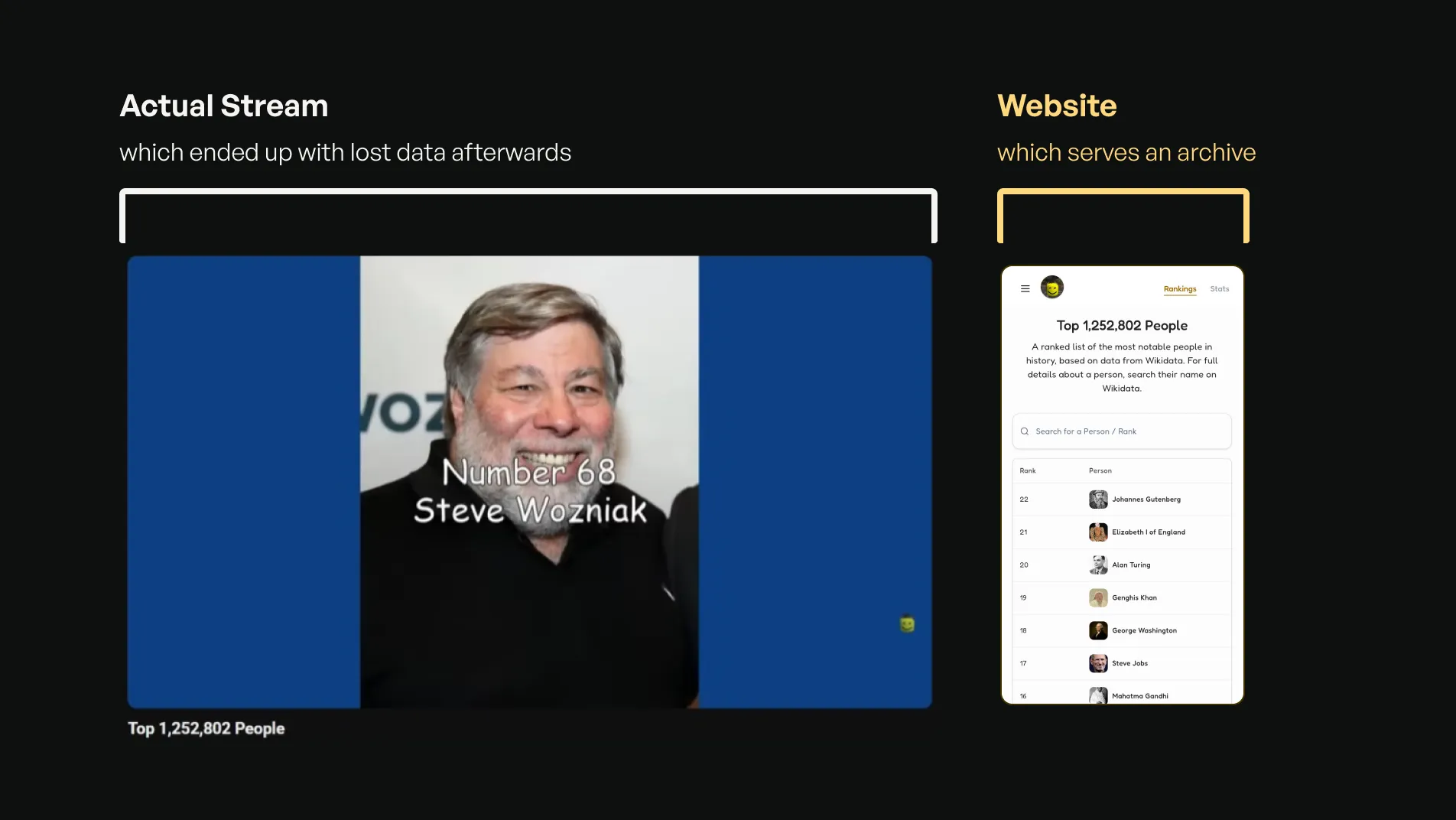Click the 'Top 1,252,802 People' stream title
The height and width of the screenshot is (820, 1456).
pyautogui.click(x=206, y=729)
